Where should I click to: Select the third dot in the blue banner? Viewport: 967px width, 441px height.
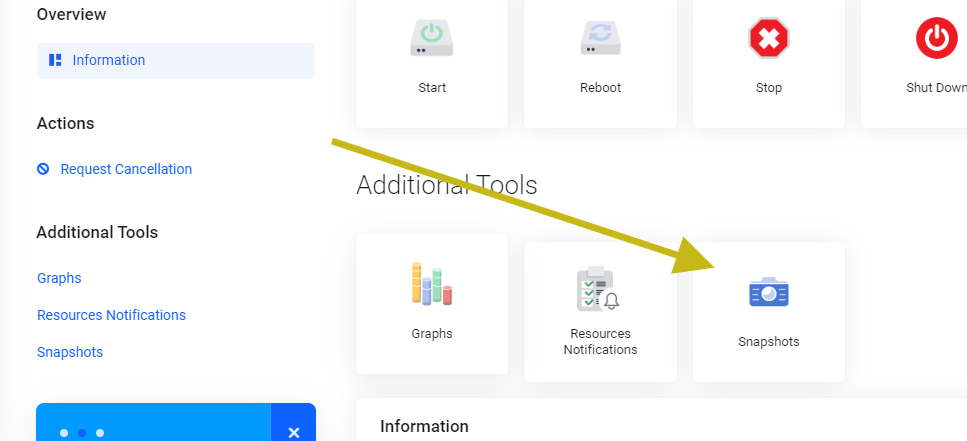[100, 433]
